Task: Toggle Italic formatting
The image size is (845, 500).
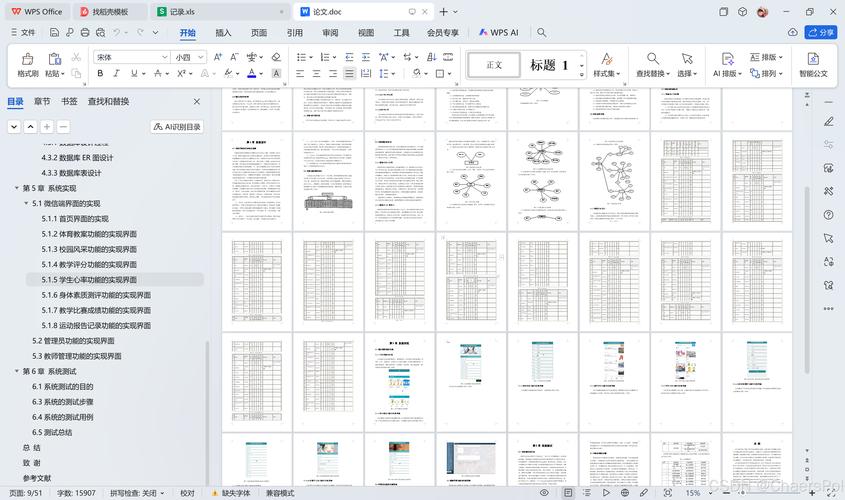Action: (x=116, y=73)
